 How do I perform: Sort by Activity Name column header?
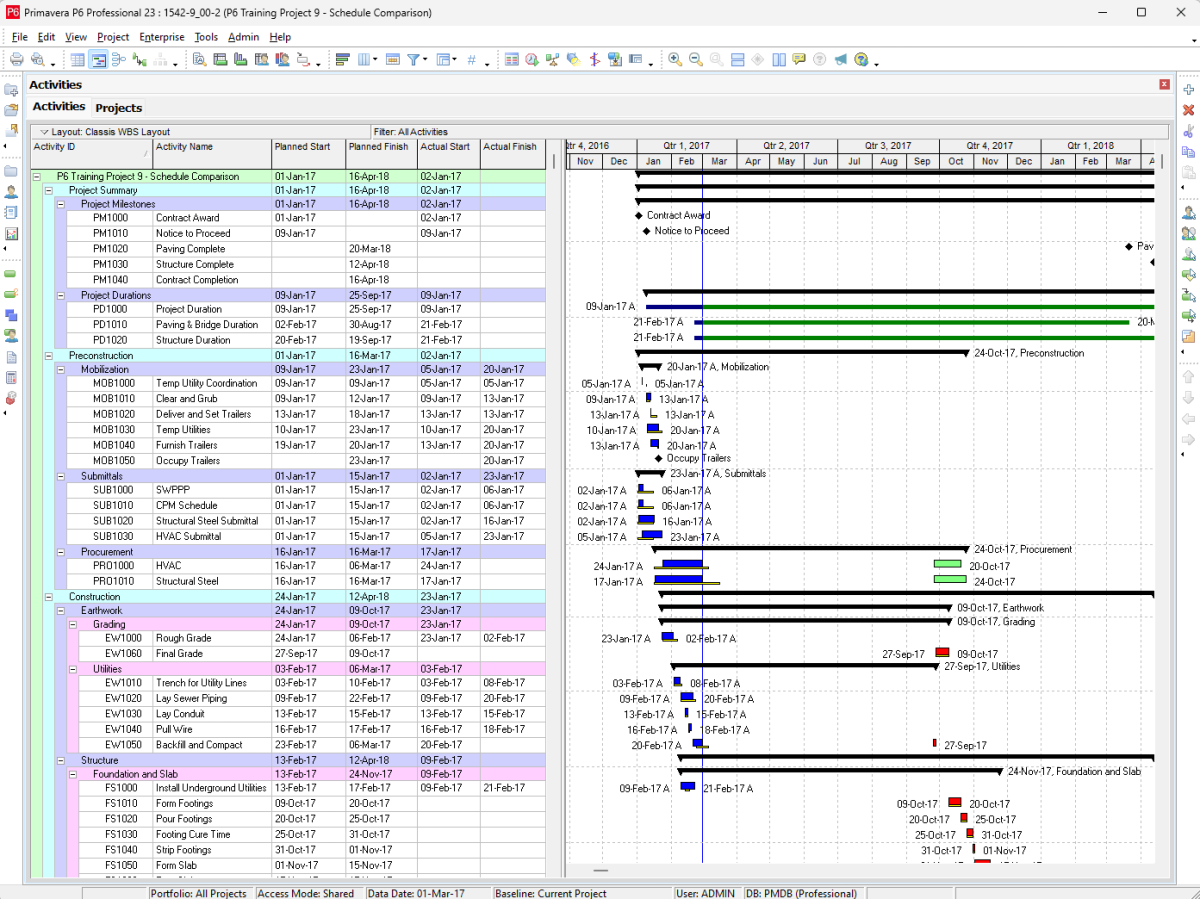coord(212,154)
